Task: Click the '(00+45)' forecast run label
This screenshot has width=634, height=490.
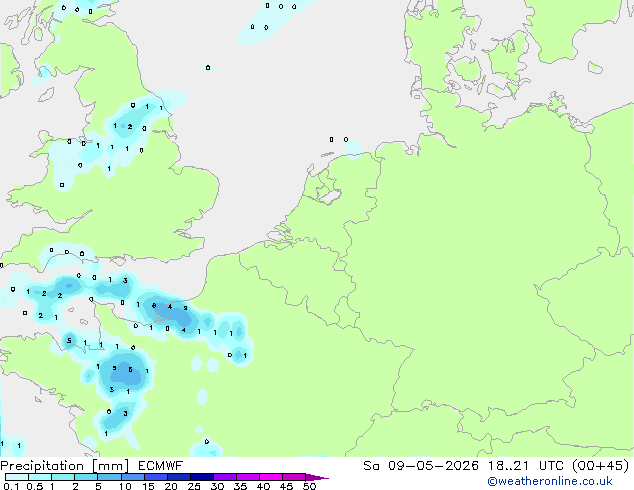Action: click(x=600, y=466)
